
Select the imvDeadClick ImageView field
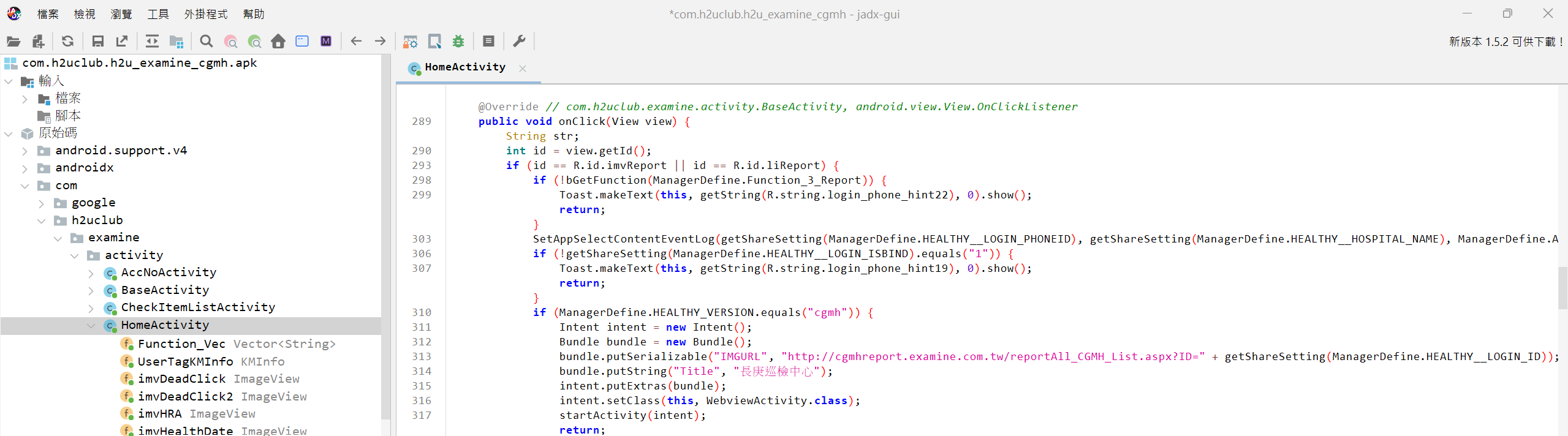pos(218,379)
